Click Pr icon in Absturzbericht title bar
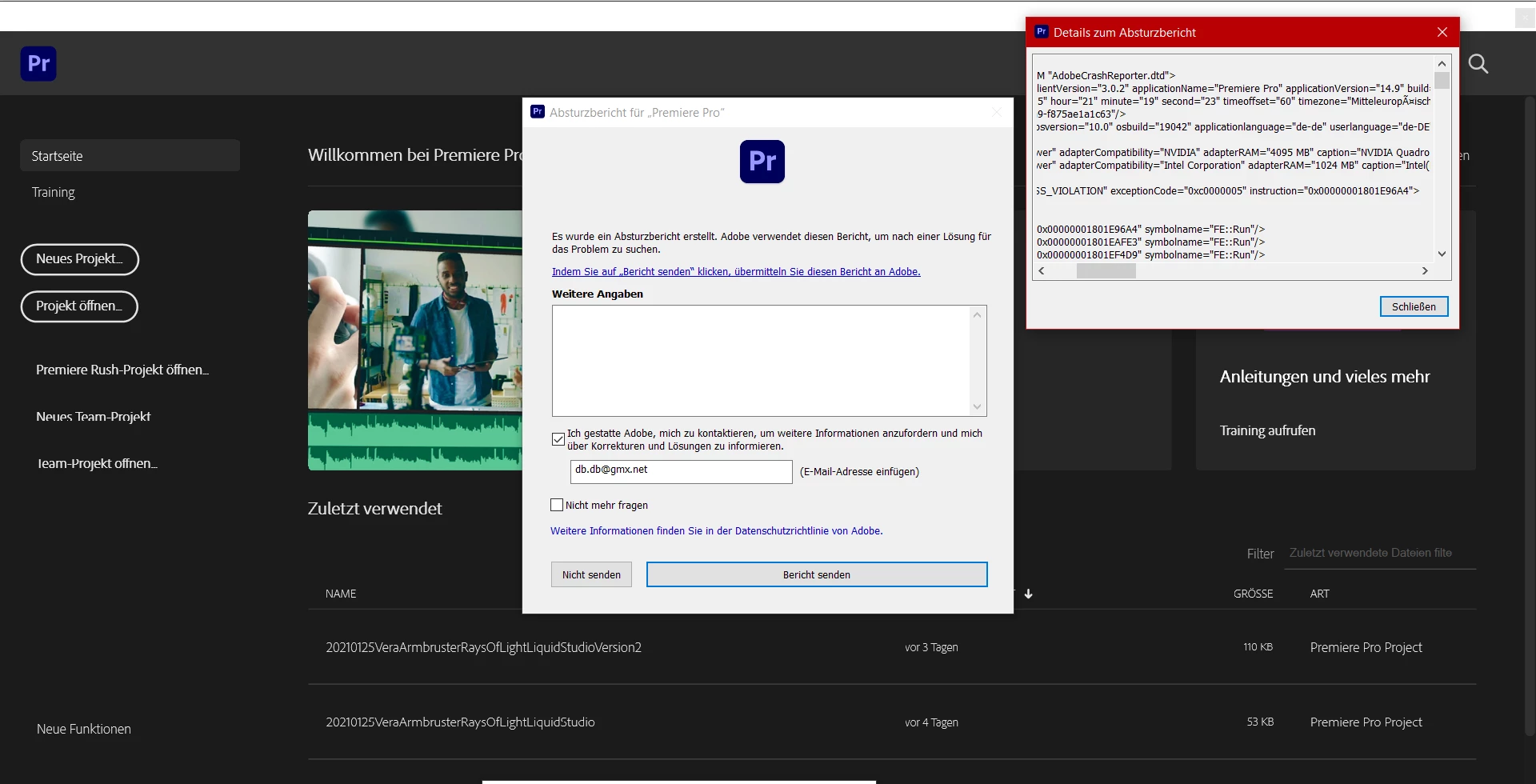 (x=538, y=112)
